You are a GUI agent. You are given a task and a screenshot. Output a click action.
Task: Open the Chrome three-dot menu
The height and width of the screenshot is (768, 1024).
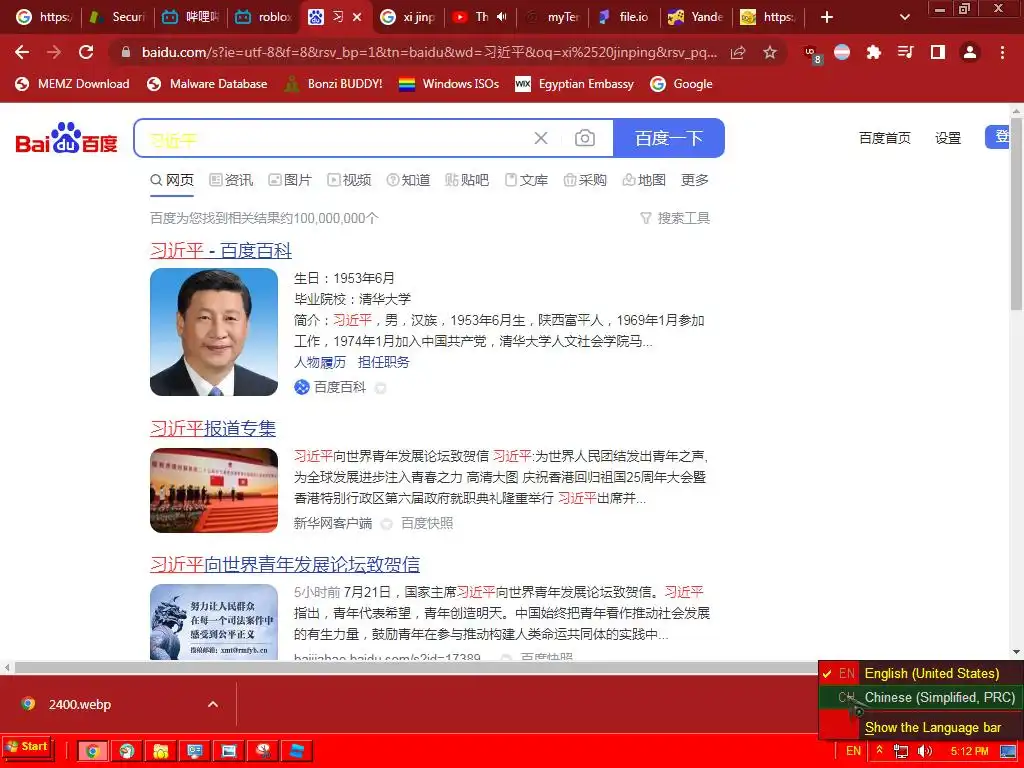pyautogui.click(x=1002, y=52)
